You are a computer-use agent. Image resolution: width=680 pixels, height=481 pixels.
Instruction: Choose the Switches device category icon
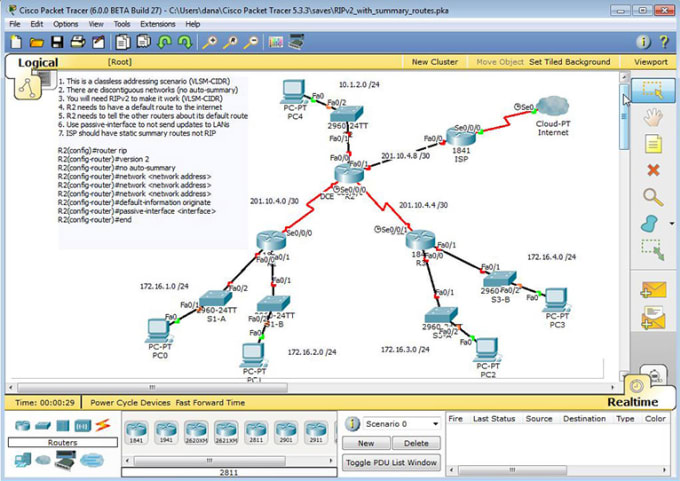43,425
